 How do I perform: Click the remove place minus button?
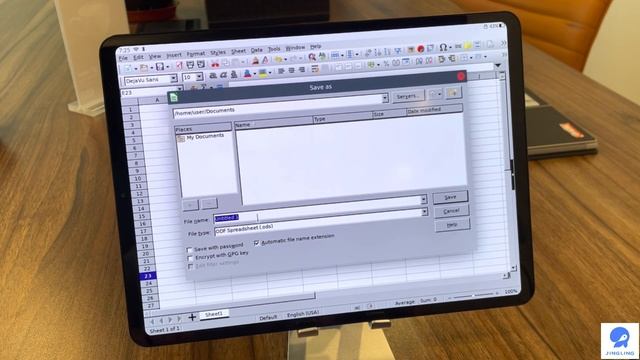click(x=209, y=203)
